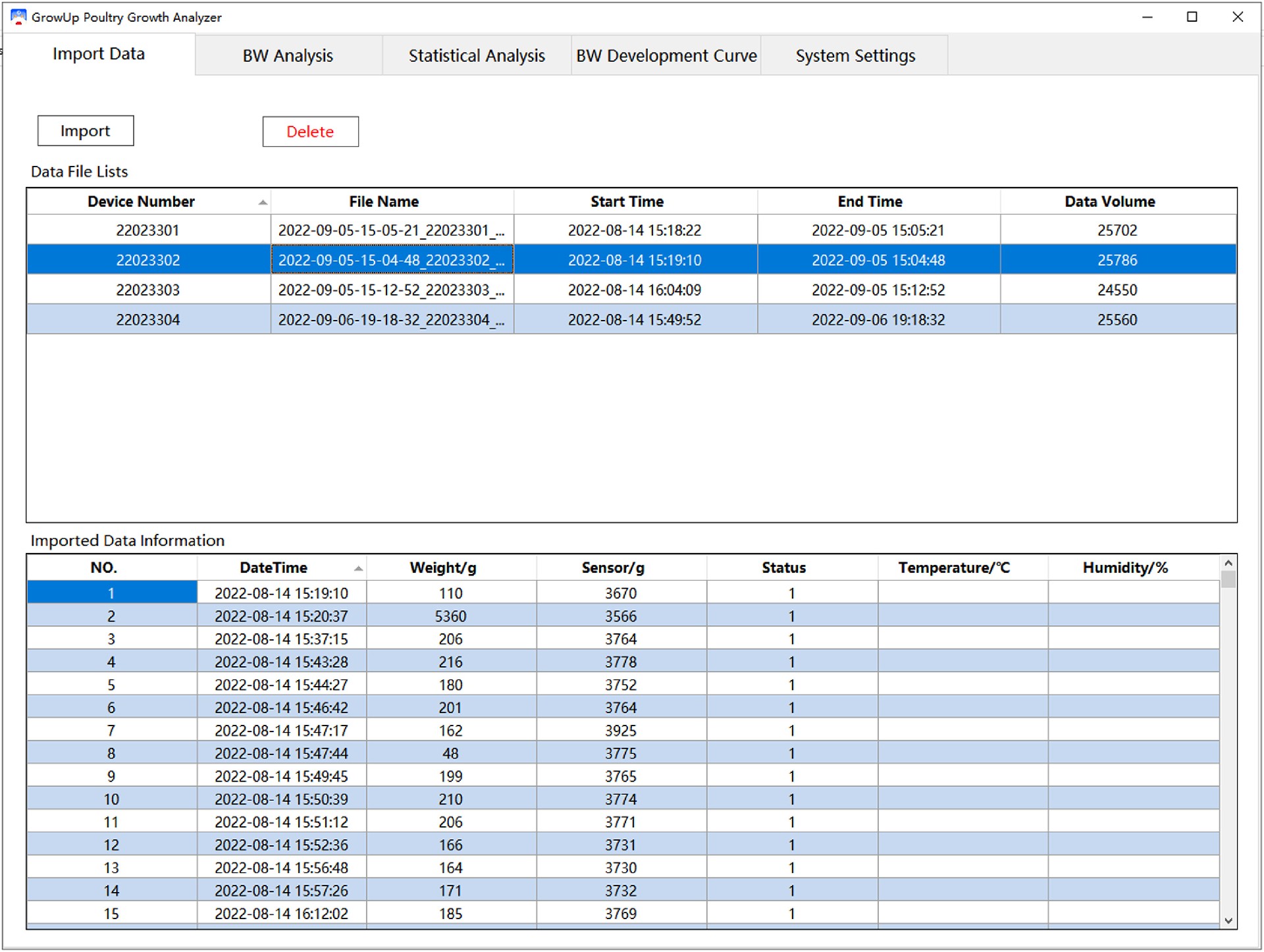Click the Device Number sort arrow
1264x952 pixels.
263,202
